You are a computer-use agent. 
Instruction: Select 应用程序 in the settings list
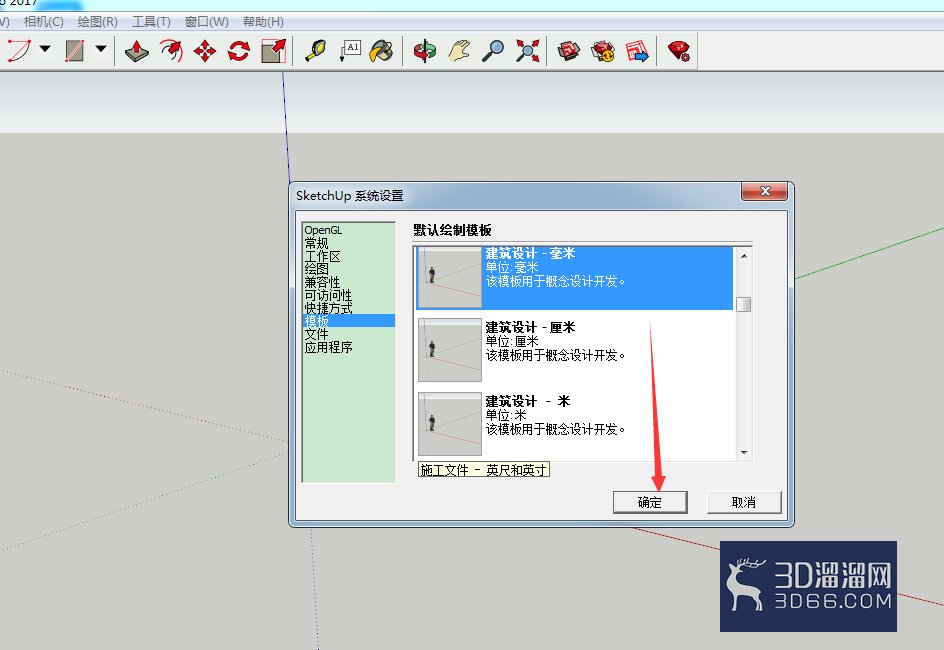[349, 347]
